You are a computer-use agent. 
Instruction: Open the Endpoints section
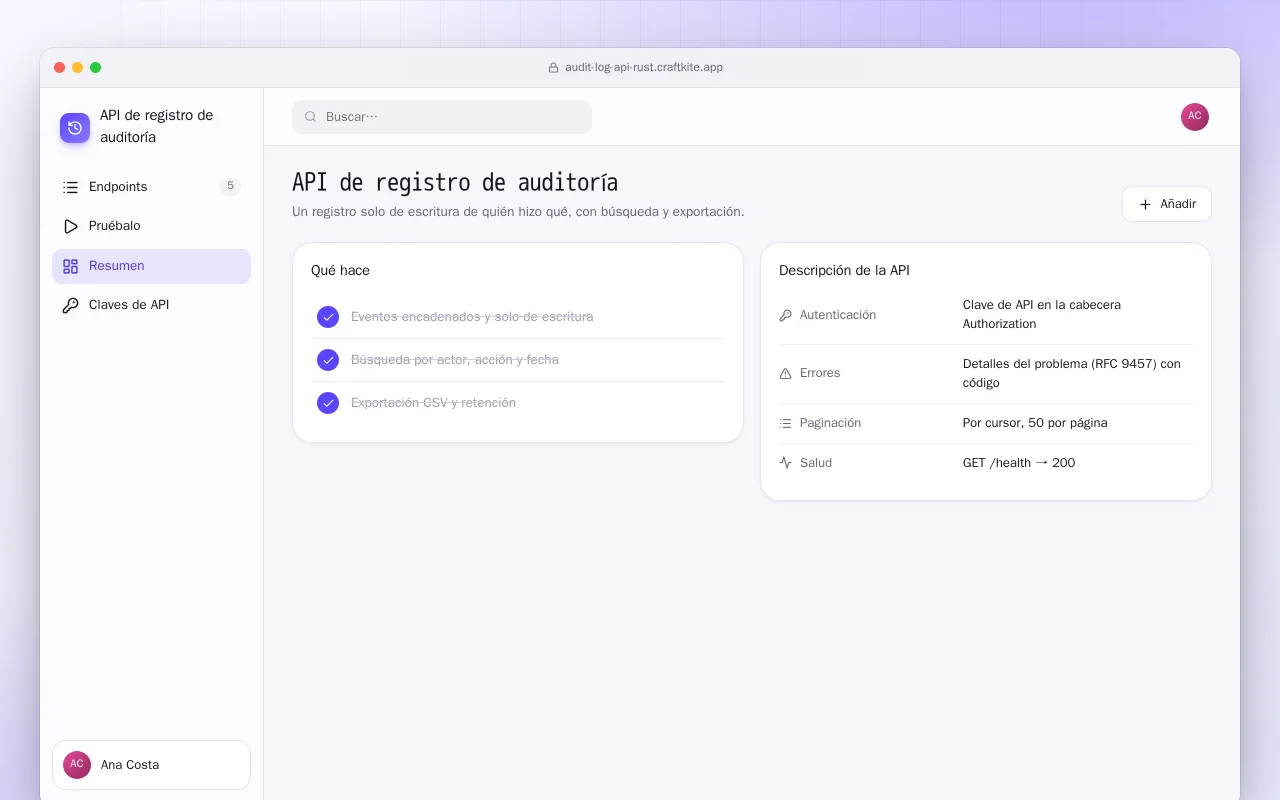point(151,187)
